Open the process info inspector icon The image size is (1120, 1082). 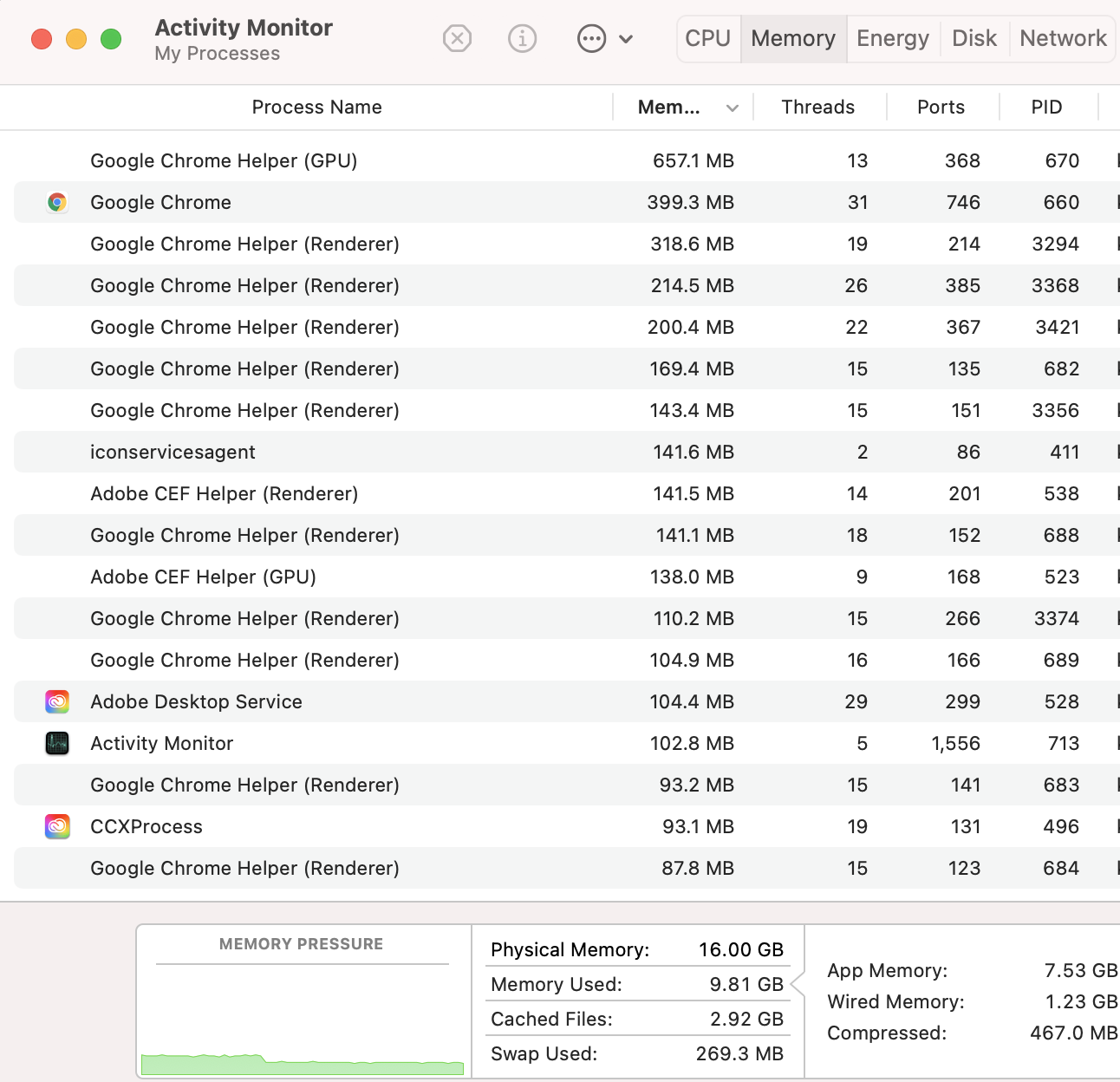[522, 38]
